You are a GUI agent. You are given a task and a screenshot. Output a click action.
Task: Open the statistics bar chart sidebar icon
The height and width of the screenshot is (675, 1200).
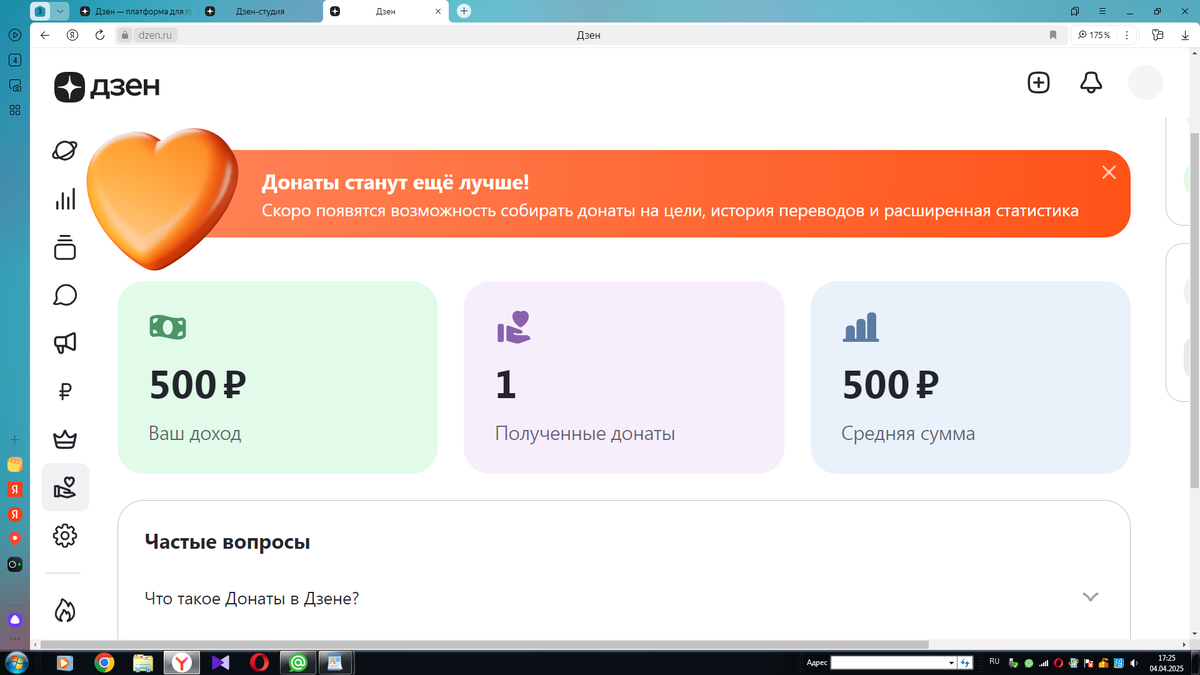pyautogui.click(x=65, y=199)
